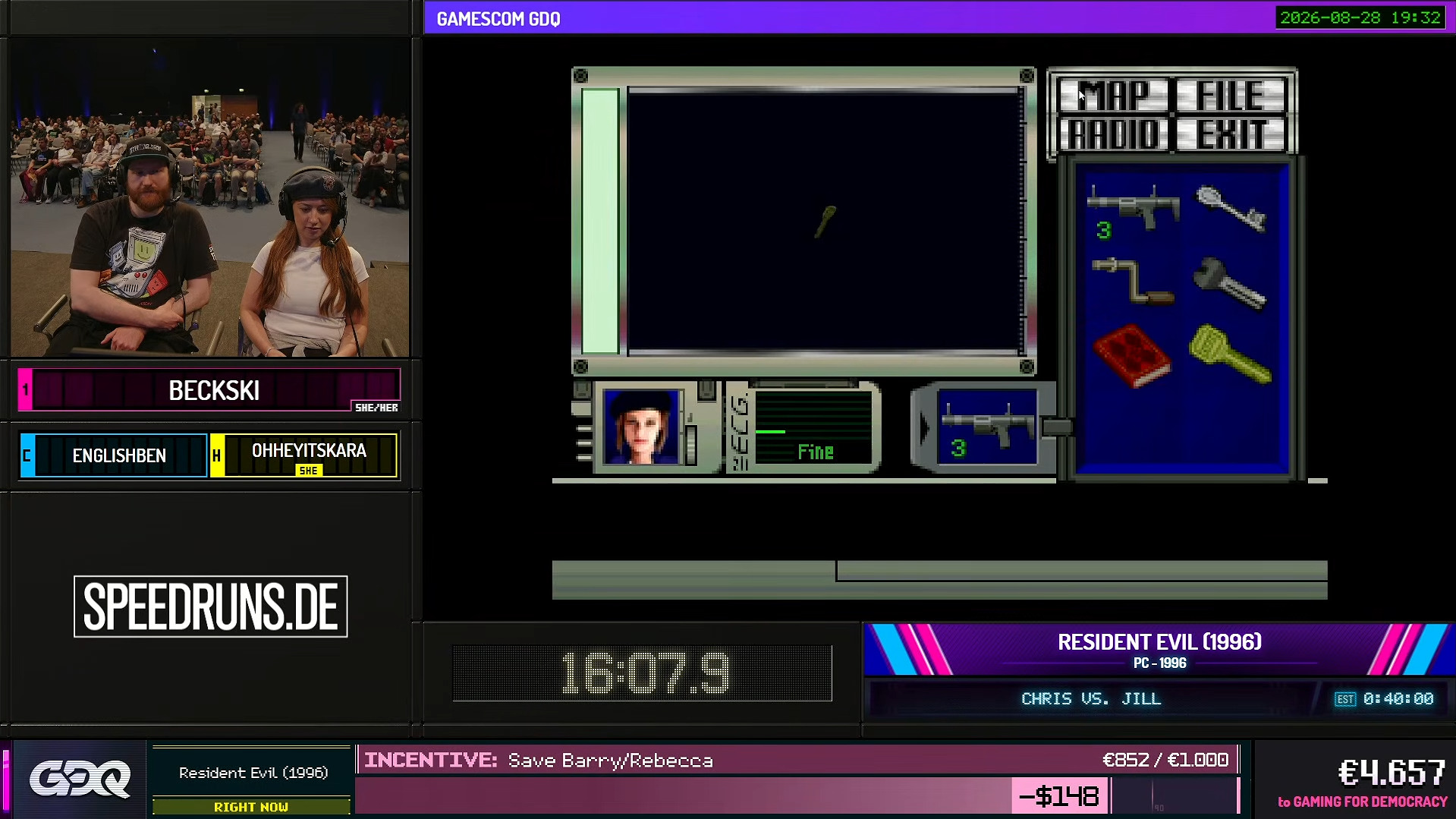Click the €4.657 donation total
1456x819 pixels.
1392,773
